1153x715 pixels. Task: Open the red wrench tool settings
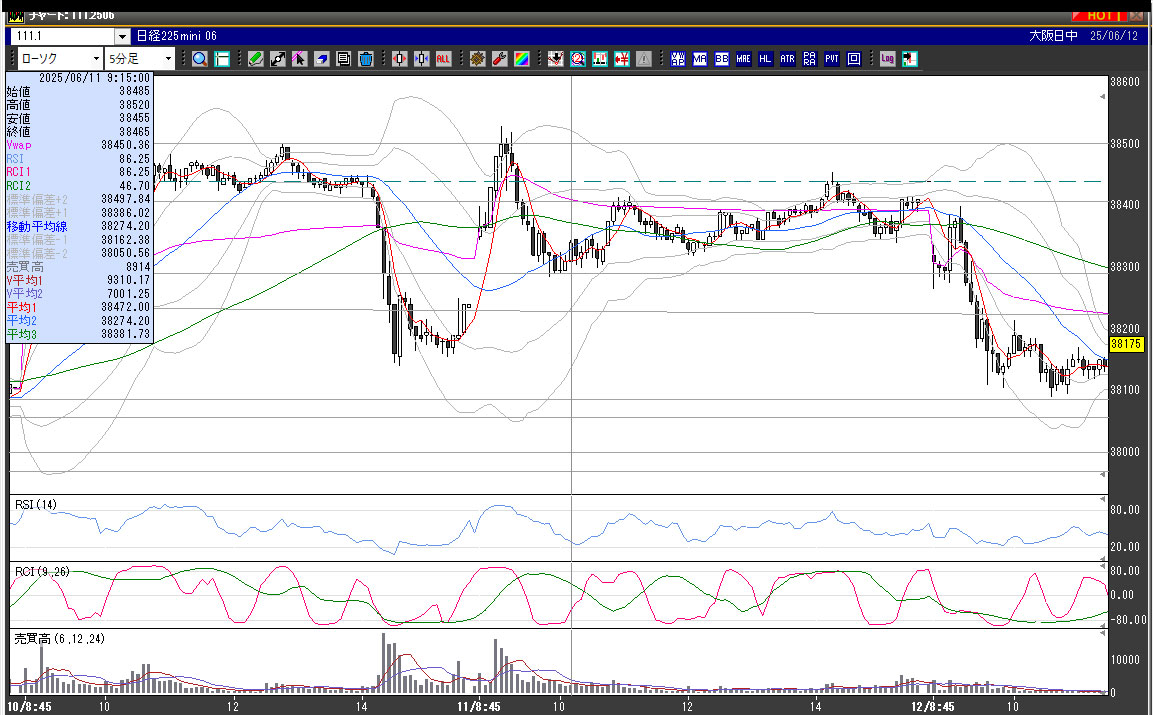[499, 59]
